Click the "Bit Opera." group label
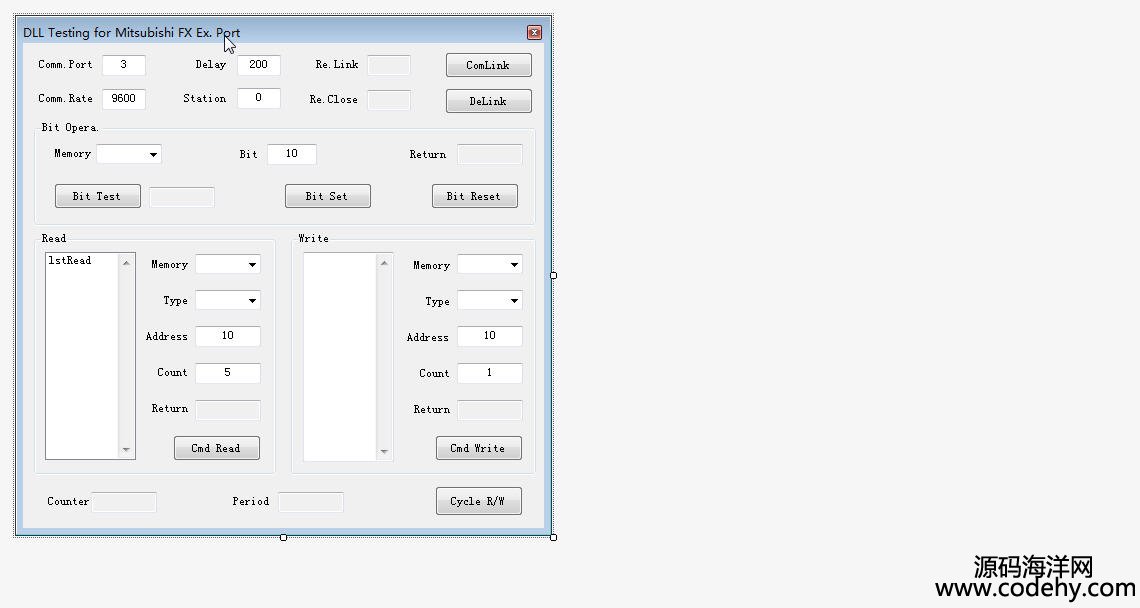 [70, 127]
